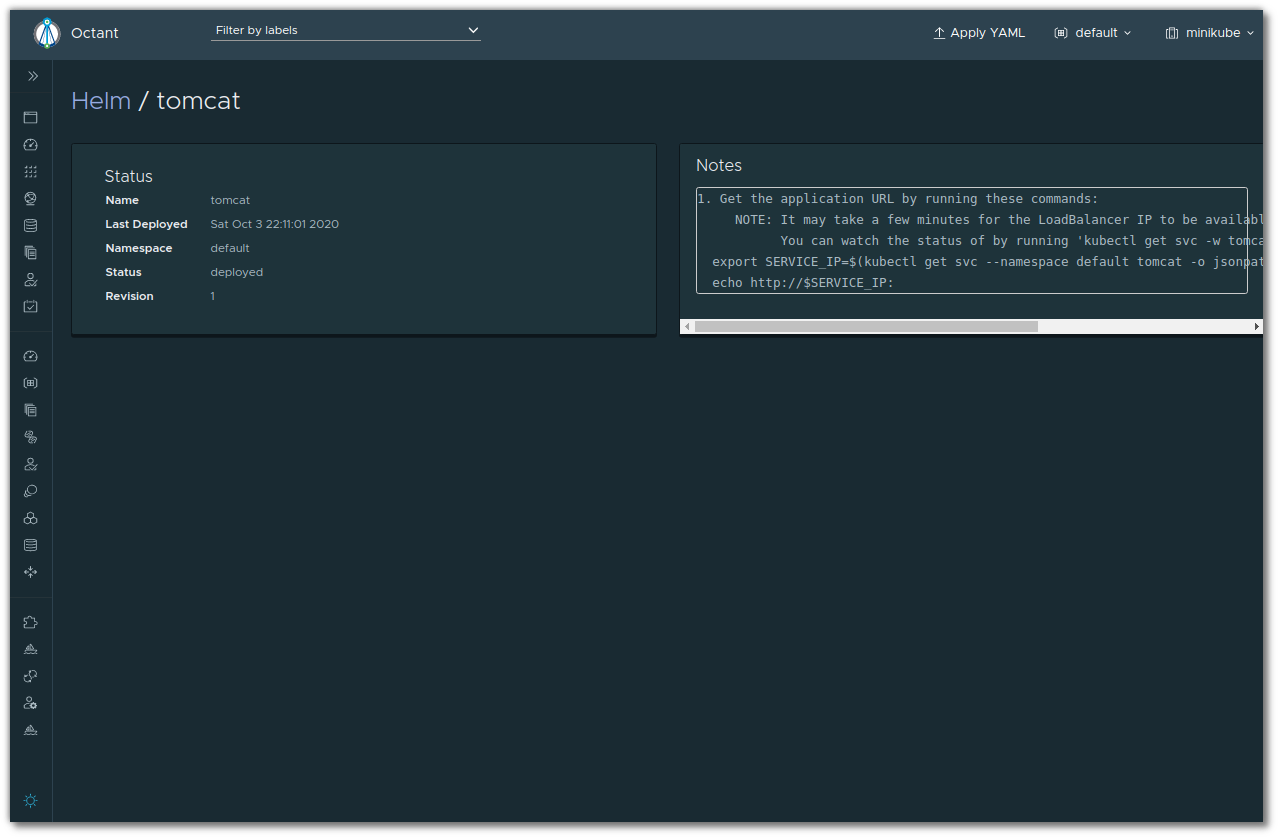Viewport: 1279px width, 838px height.
Task: Open Port Forwards four-arrows icon
Action: click(31, 572)
